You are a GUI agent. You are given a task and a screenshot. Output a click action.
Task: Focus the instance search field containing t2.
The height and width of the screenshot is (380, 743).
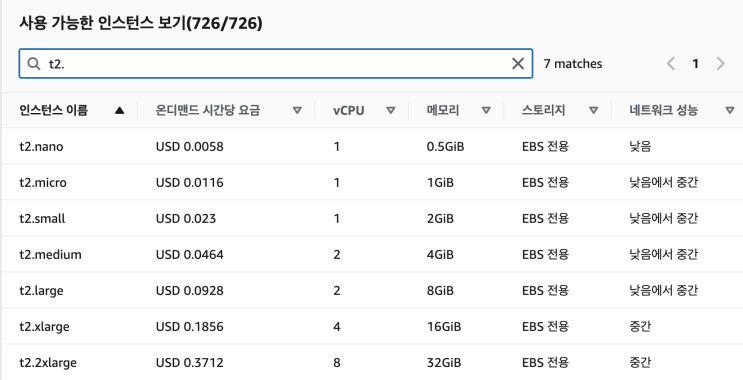[276, 63]
